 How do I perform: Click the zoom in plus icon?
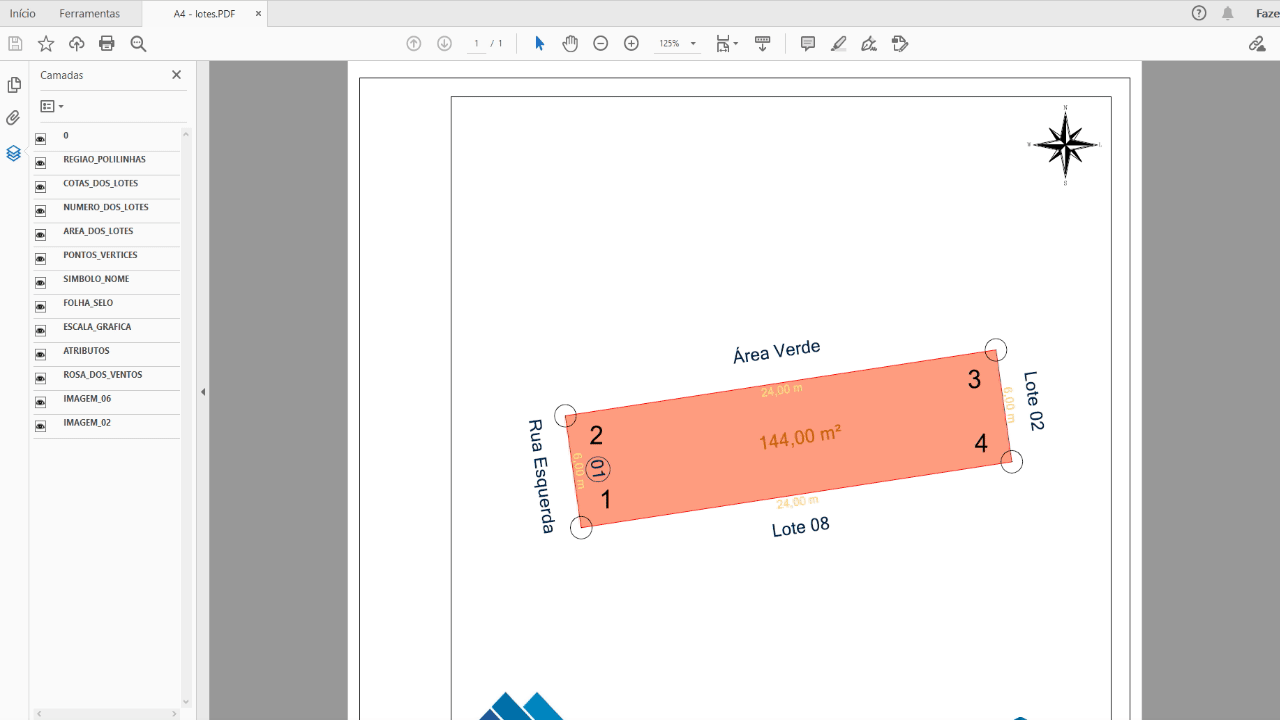click(x=631, y=44)
